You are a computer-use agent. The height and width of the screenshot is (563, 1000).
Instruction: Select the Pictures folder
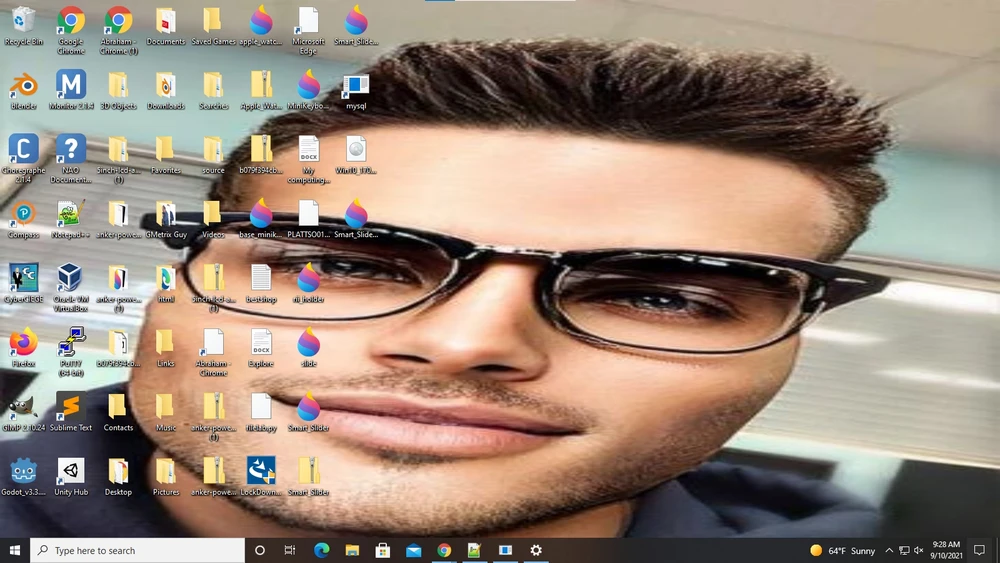165,477
